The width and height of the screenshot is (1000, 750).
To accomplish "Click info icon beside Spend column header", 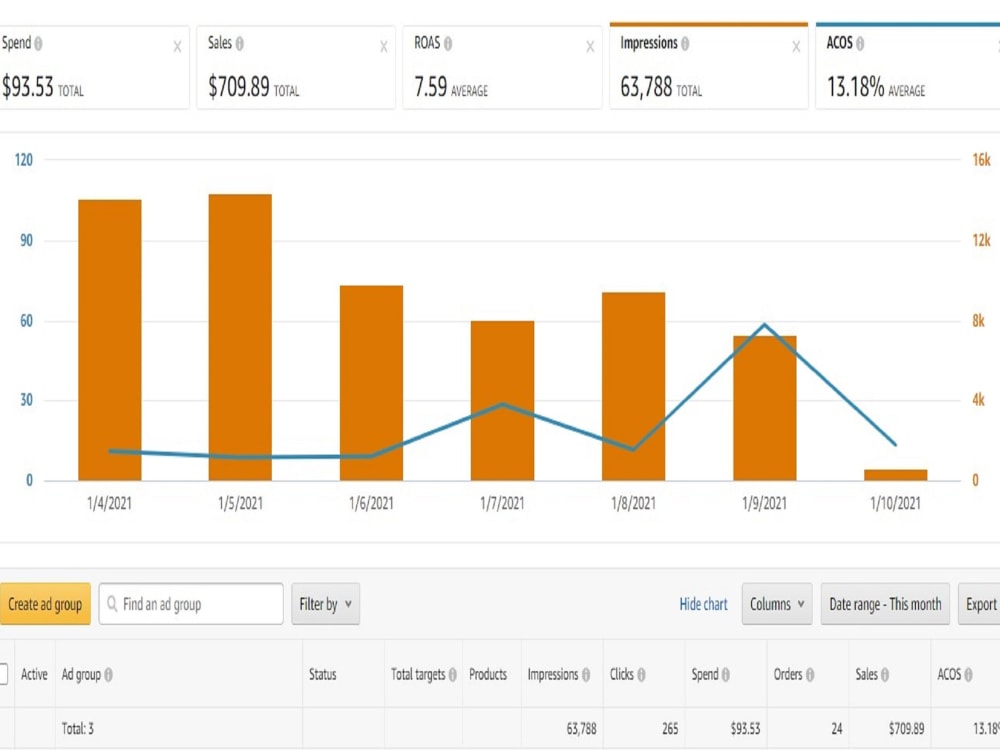I will pos(725,674).
